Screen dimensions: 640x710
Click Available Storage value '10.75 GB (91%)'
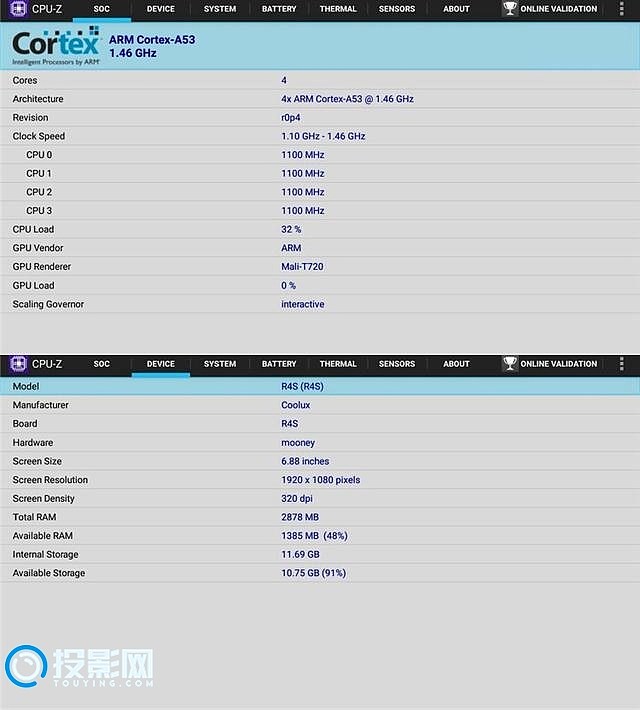point(313,573)
